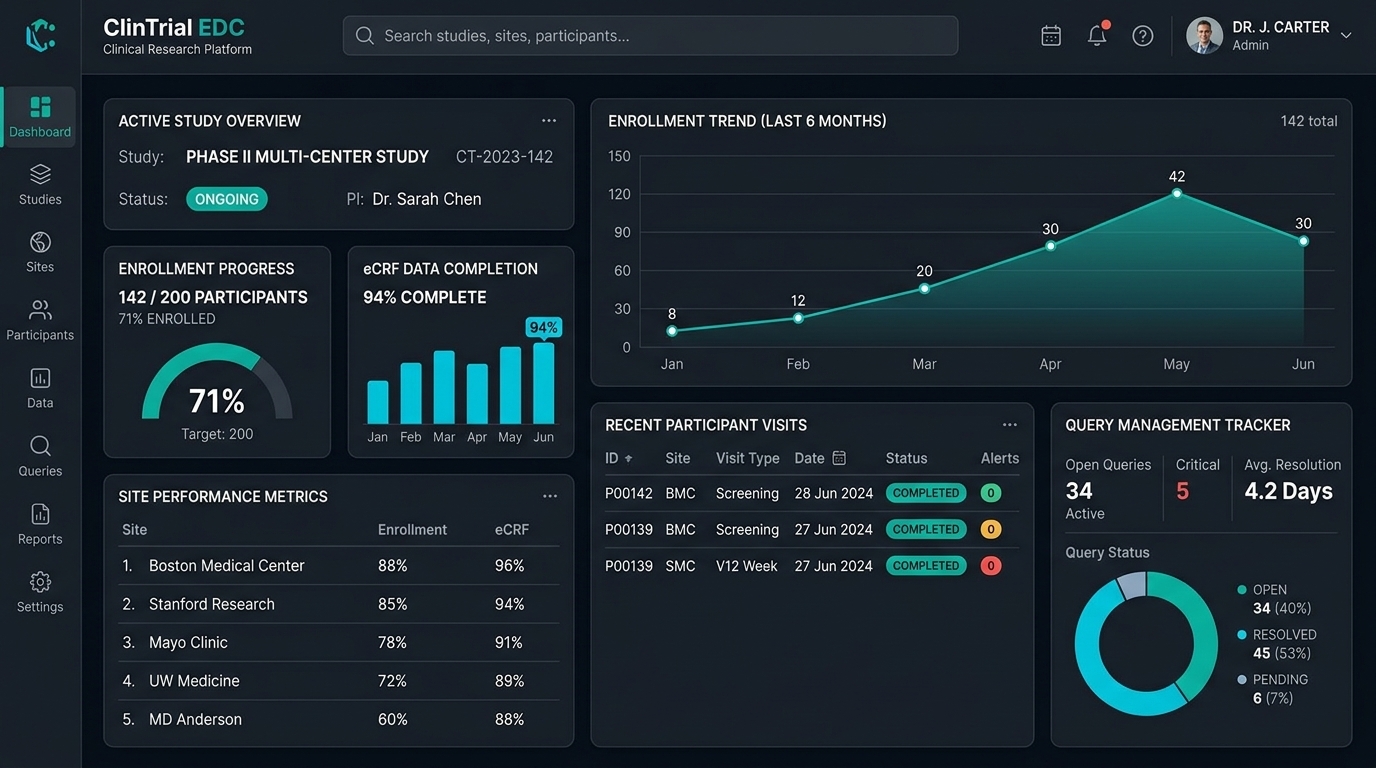This screenshot has height=768, width=1376.
Task: Open Reports in the sidebar
Action: [x=40, y=524]
